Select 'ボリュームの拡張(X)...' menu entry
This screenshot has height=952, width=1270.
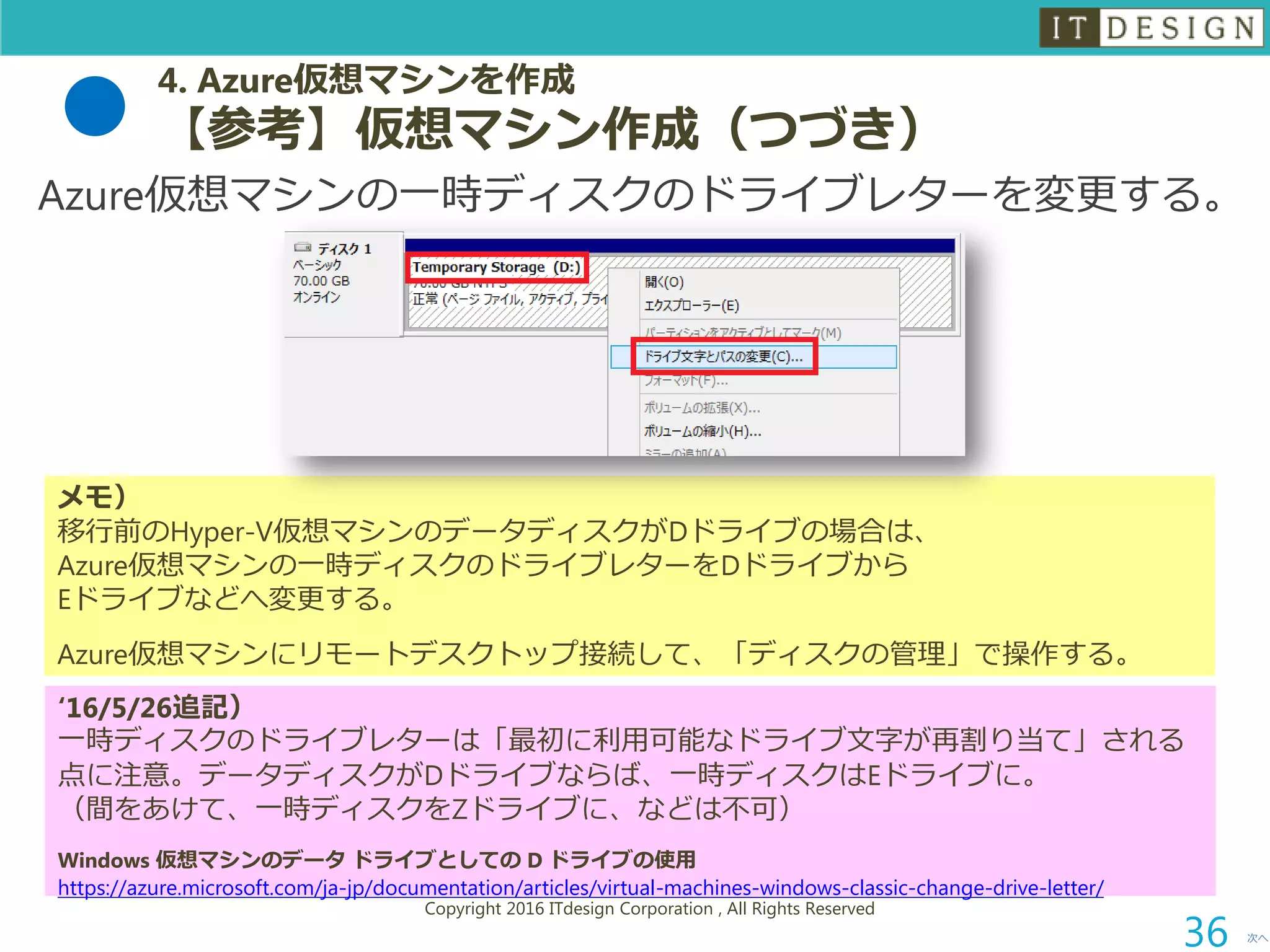701,408
